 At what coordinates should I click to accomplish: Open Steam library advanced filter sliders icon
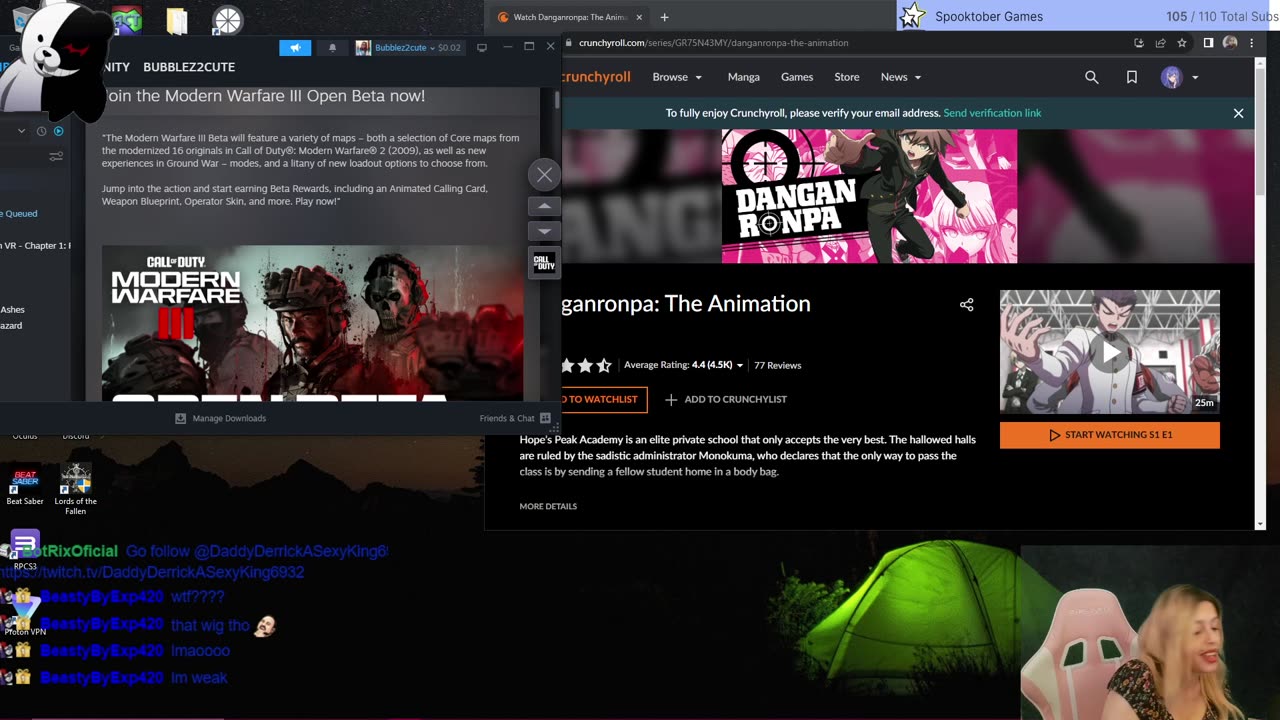tap(56, 156)
